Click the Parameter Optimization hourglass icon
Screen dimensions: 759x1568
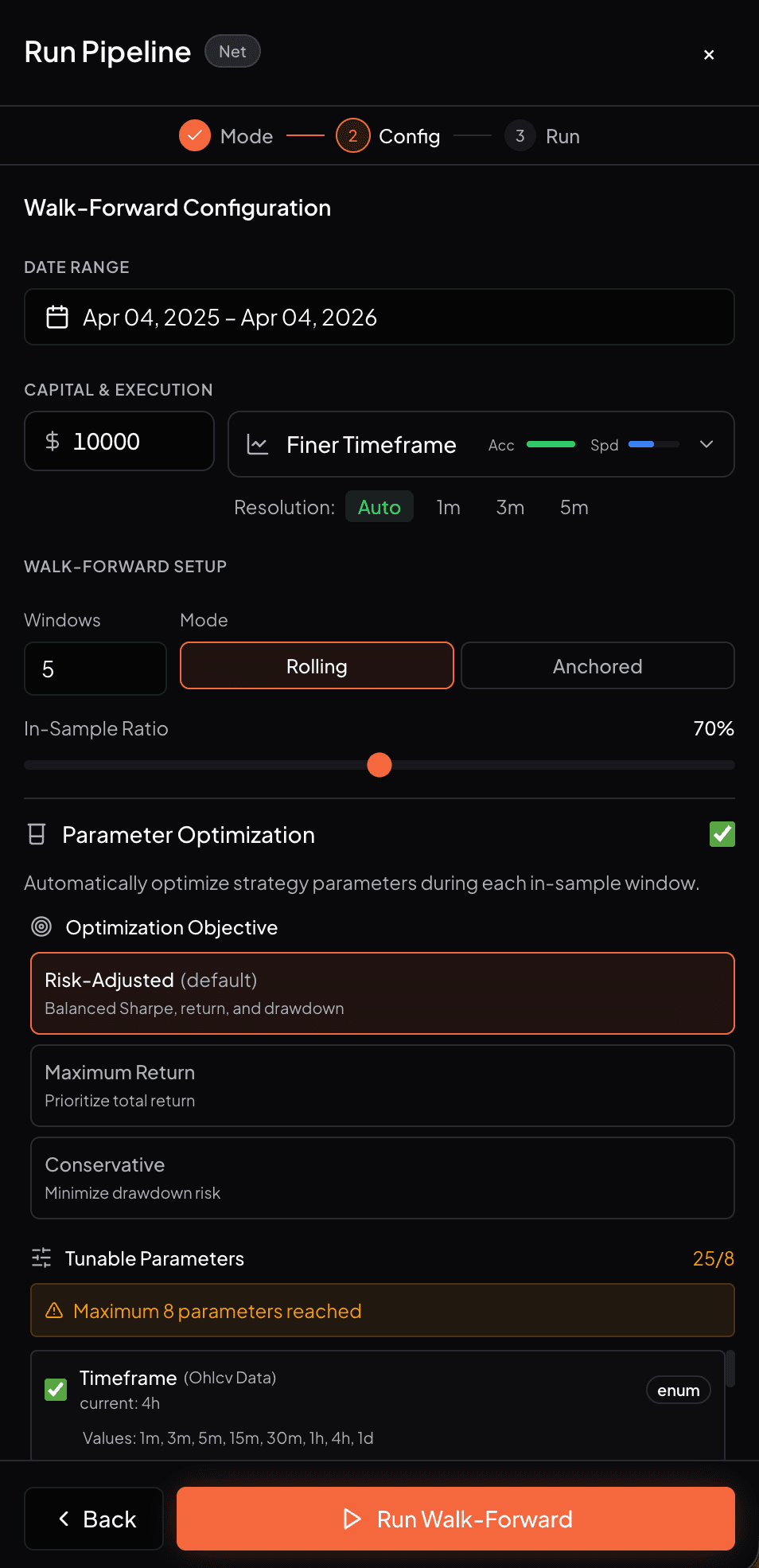click(x=37, y=834)
